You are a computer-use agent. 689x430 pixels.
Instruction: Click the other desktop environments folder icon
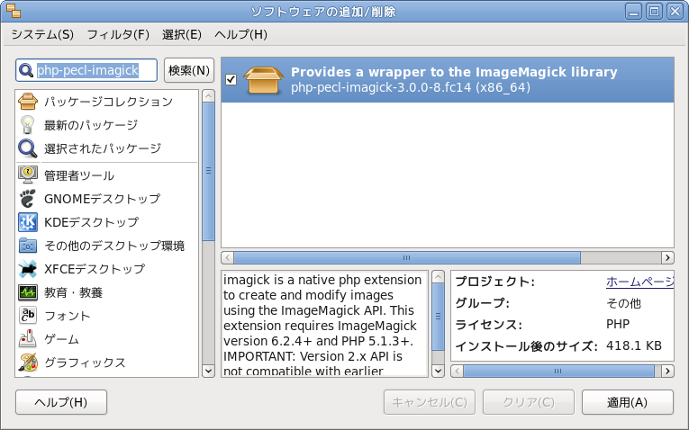28,246
